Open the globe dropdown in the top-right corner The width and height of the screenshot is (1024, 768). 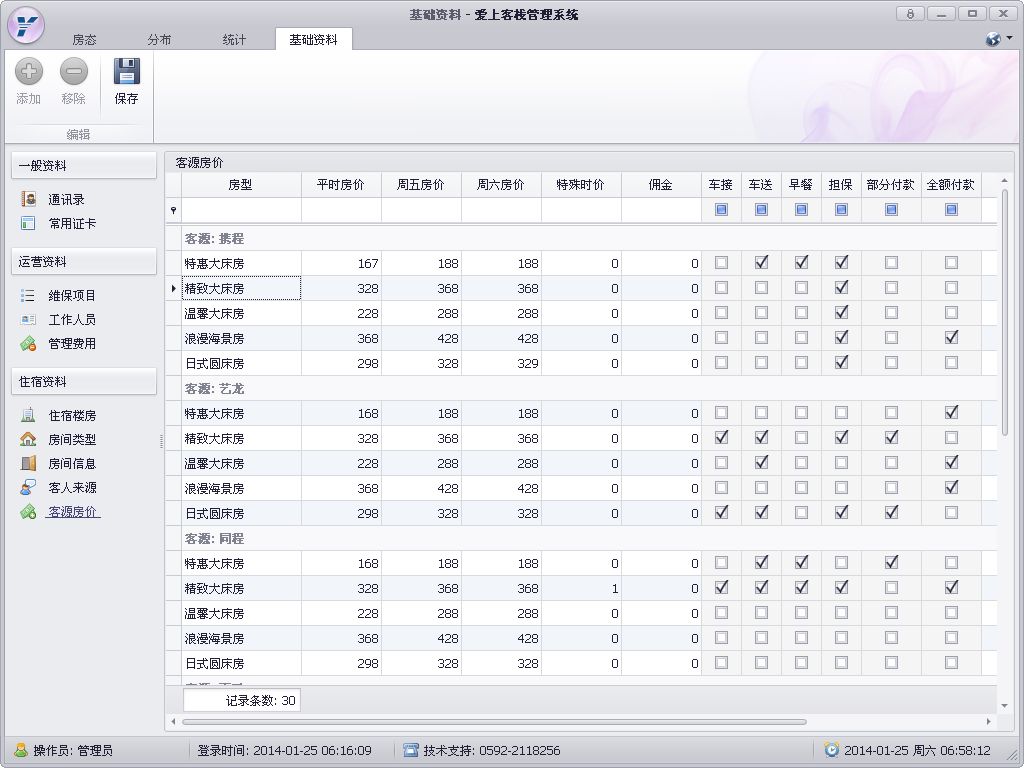[999, 39]
